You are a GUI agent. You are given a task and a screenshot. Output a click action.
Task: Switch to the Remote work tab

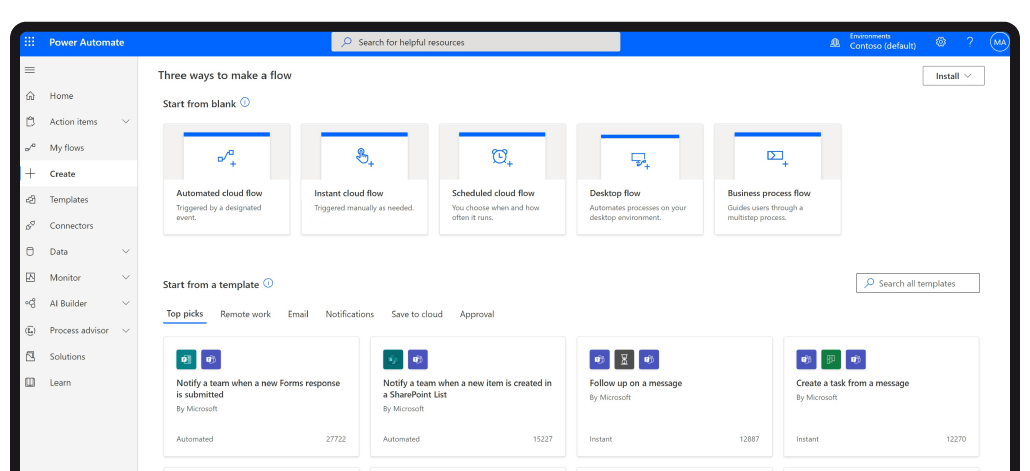[245, 314]
